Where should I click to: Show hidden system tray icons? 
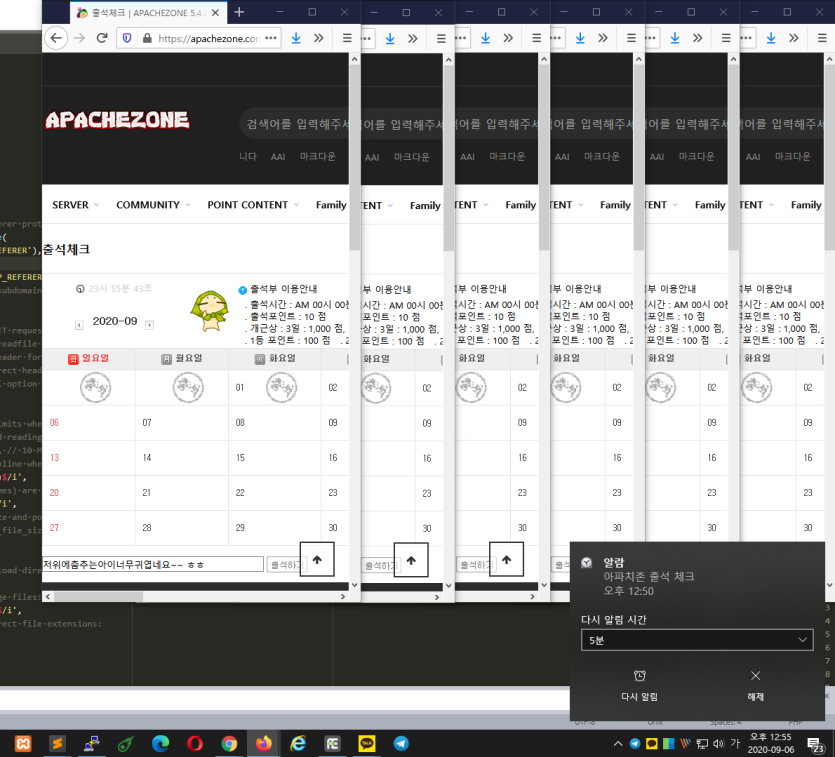(x=618, y=744)
